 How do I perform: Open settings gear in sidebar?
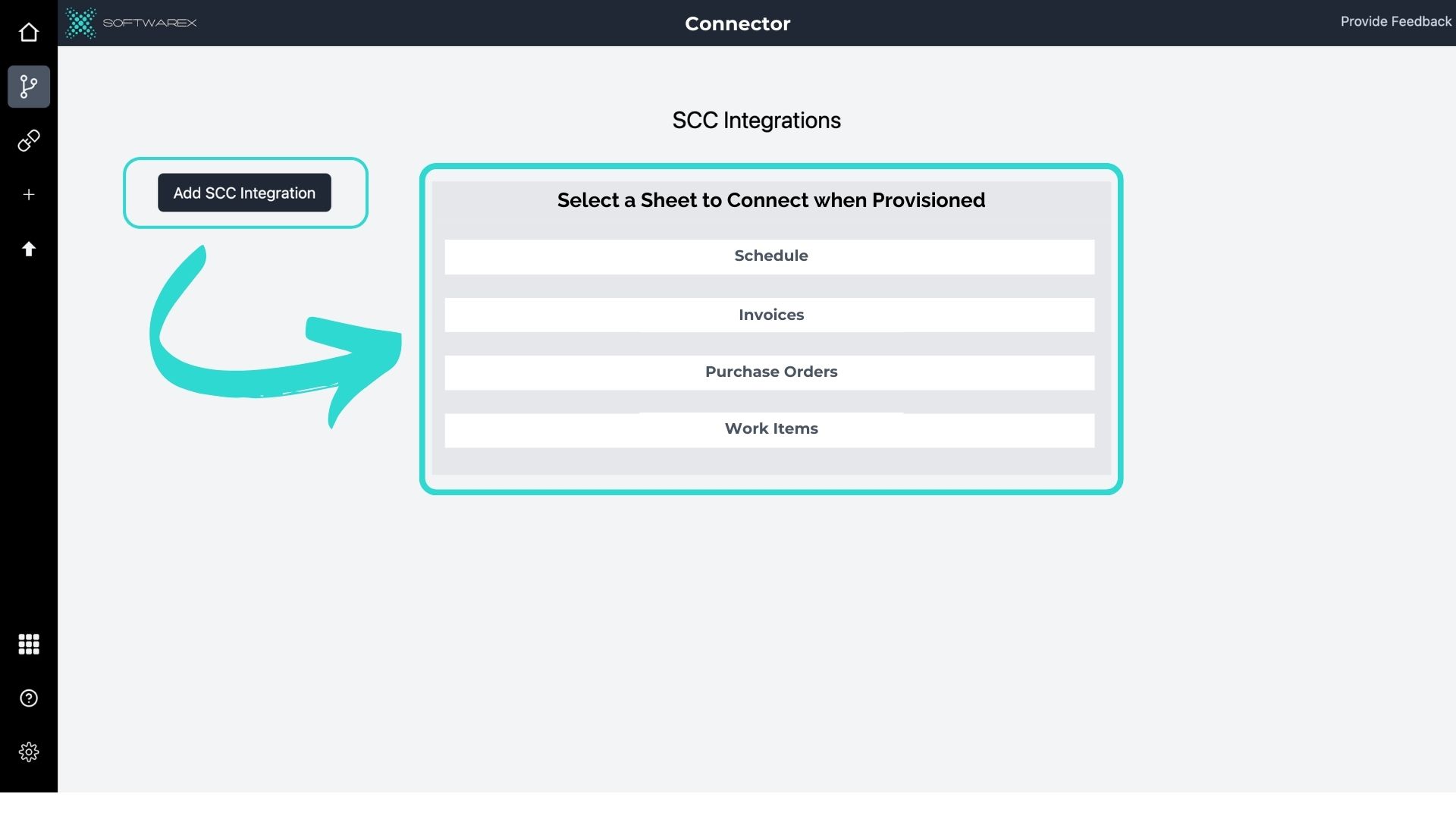pos(29,752)
